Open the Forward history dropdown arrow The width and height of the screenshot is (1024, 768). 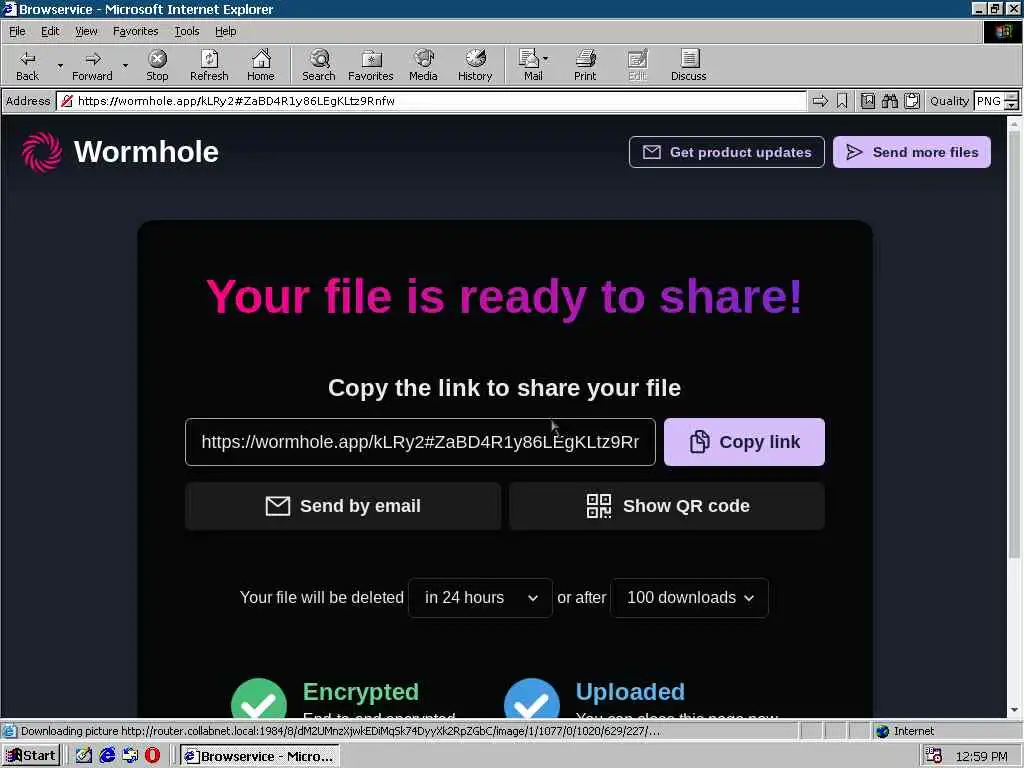125,65
